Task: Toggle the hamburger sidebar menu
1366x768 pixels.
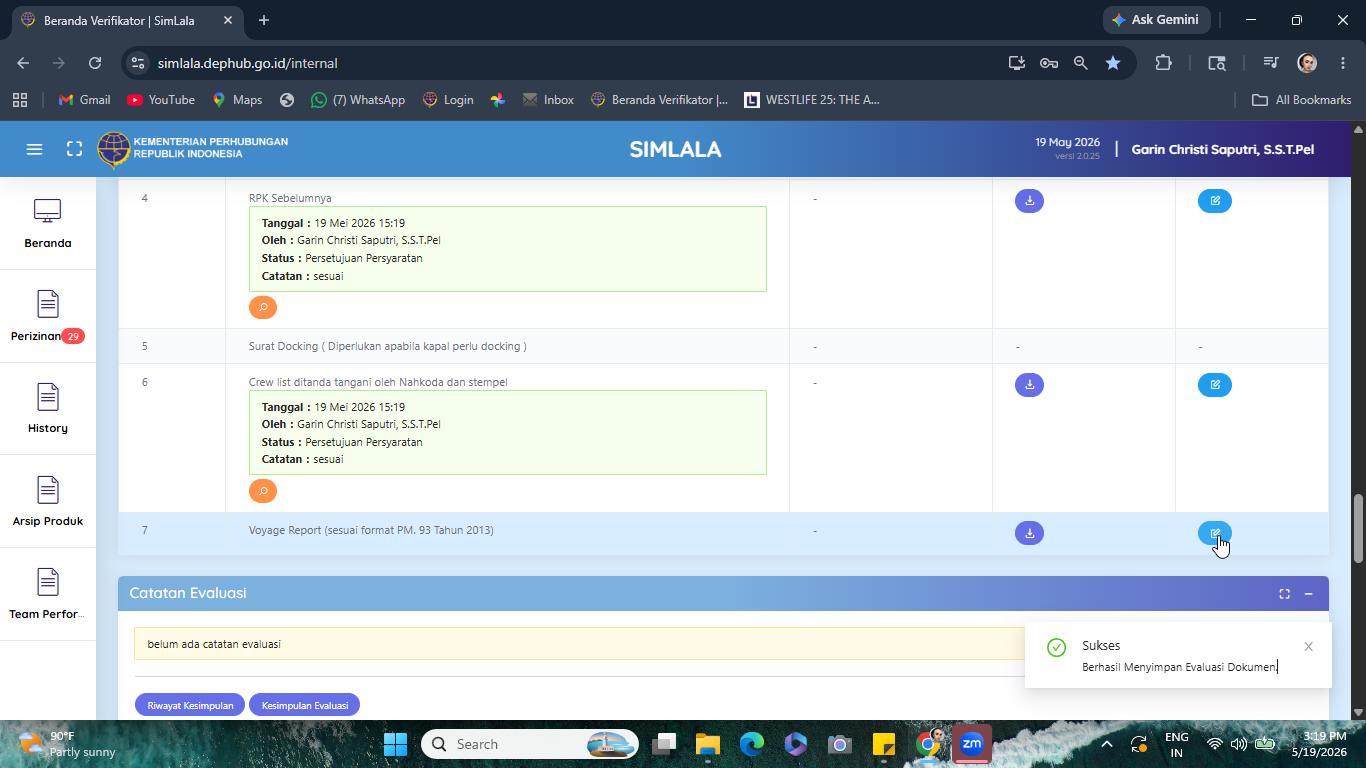Action: pos(34,149)
